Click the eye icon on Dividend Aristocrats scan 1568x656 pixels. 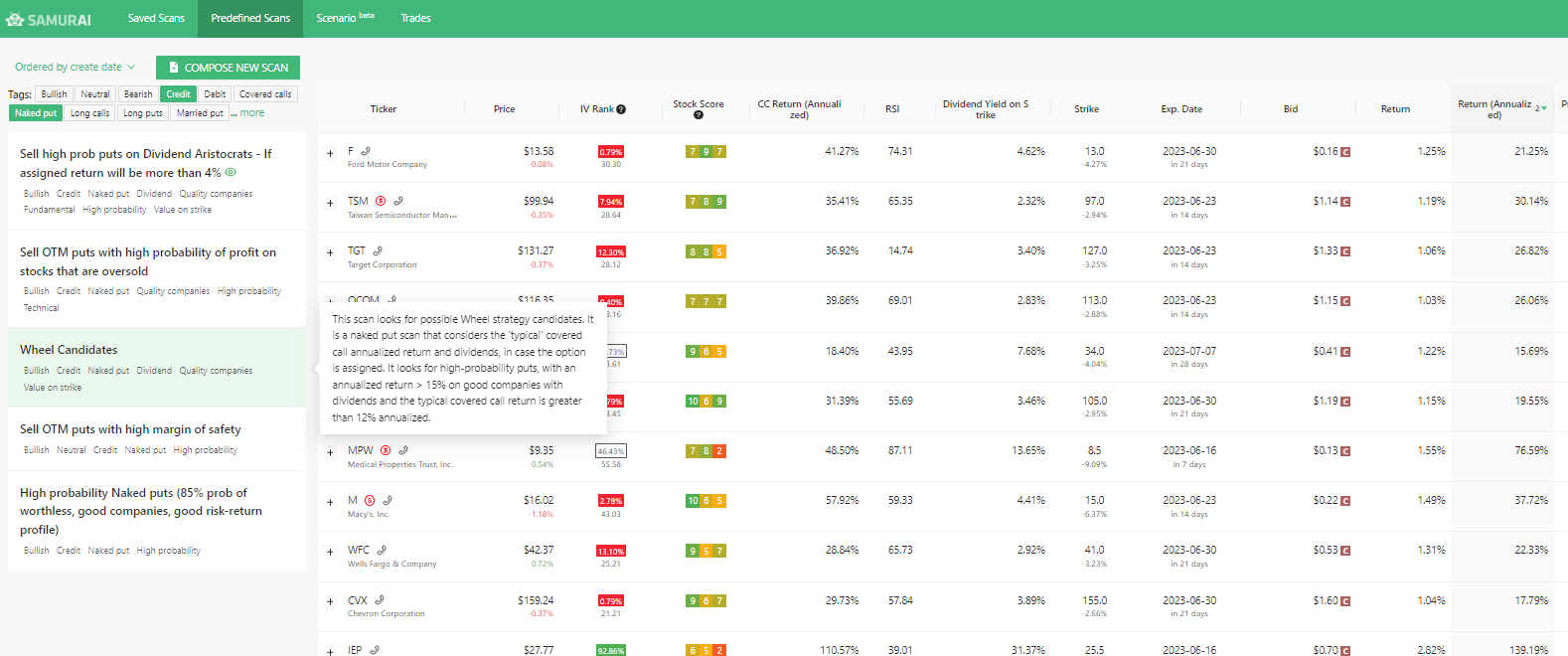point(231,173)
